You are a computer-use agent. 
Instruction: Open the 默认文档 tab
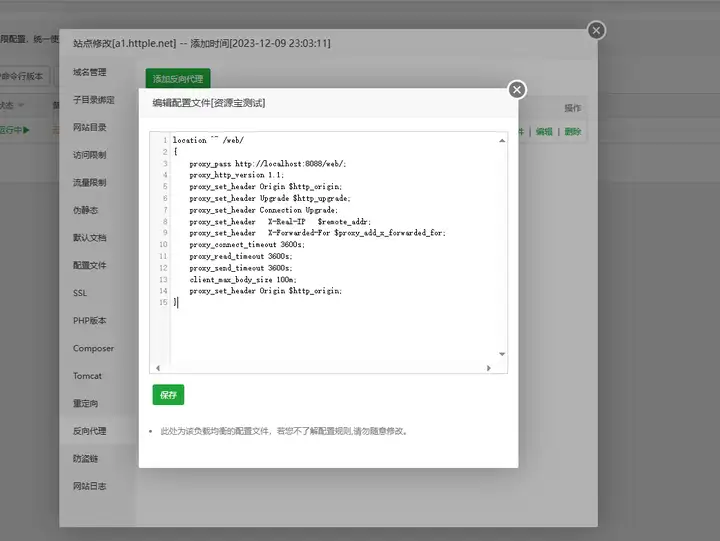[90, 237]
